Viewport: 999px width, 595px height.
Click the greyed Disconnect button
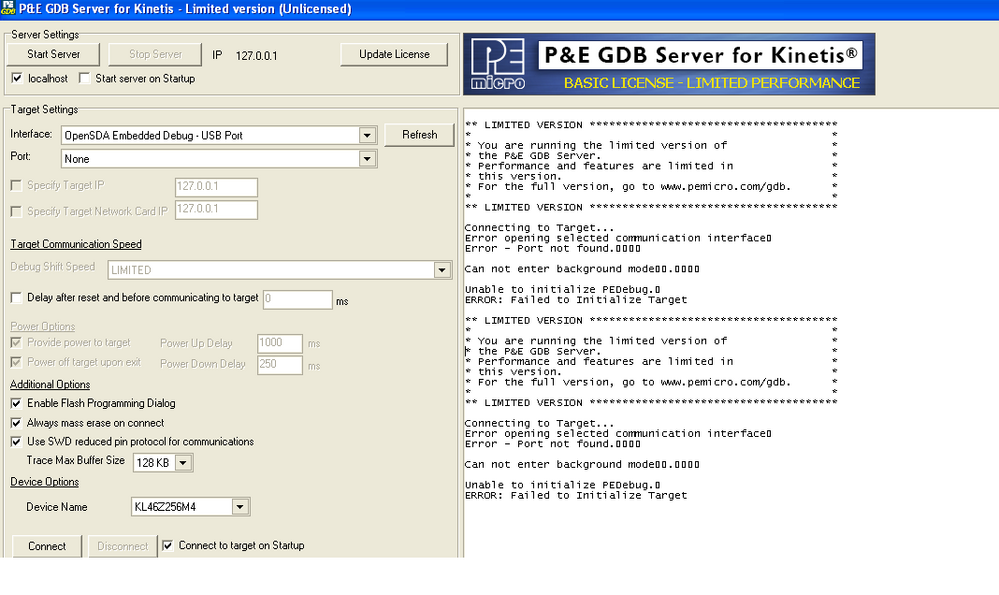[122, 546]
